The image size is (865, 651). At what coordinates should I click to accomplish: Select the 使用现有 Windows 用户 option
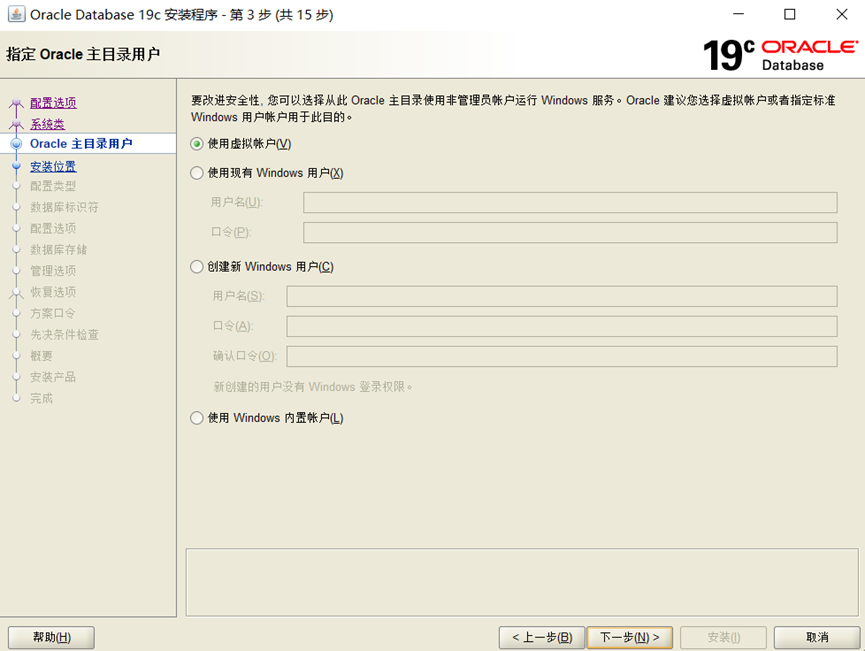(x=196, y=172)
